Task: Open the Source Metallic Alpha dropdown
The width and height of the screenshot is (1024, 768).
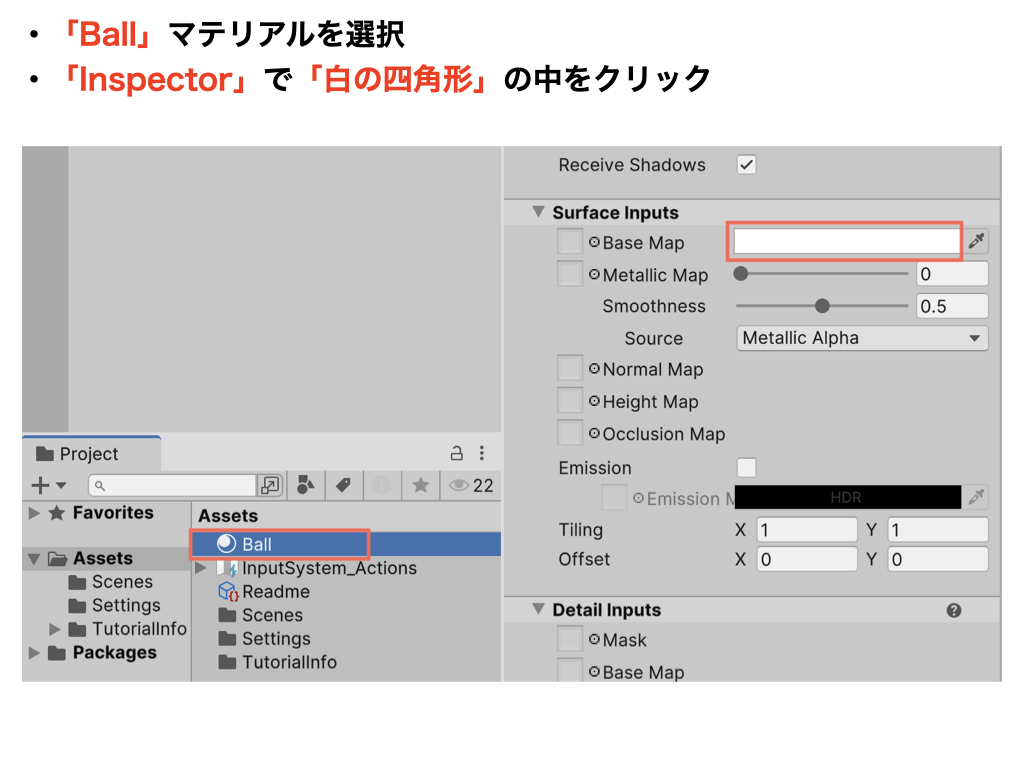Action: [x=861, y=338]
